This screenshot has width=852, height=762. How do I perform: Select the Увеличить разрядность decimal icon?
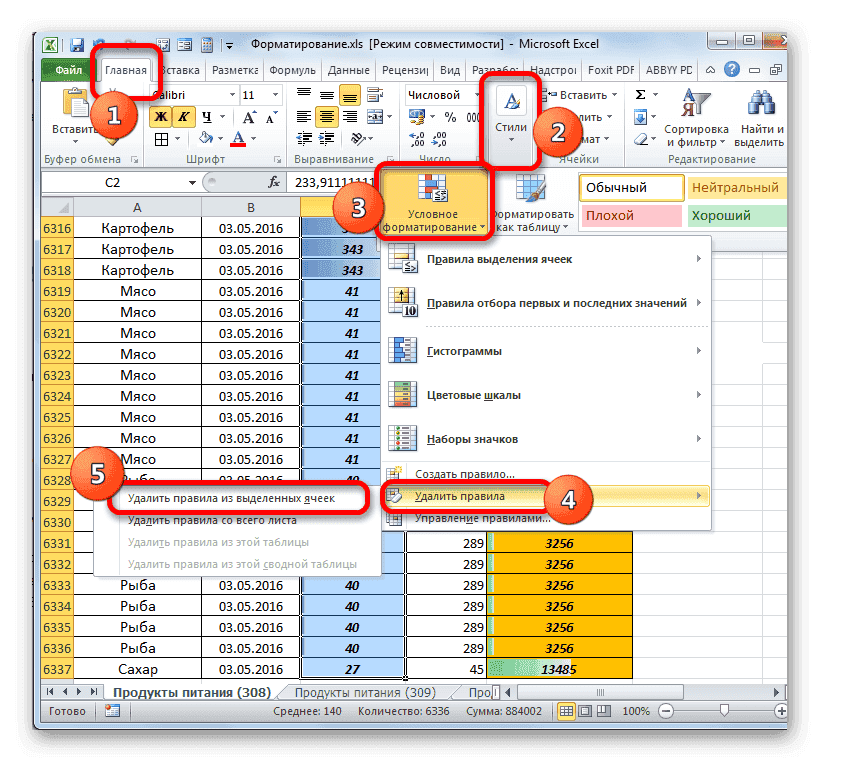417,139
